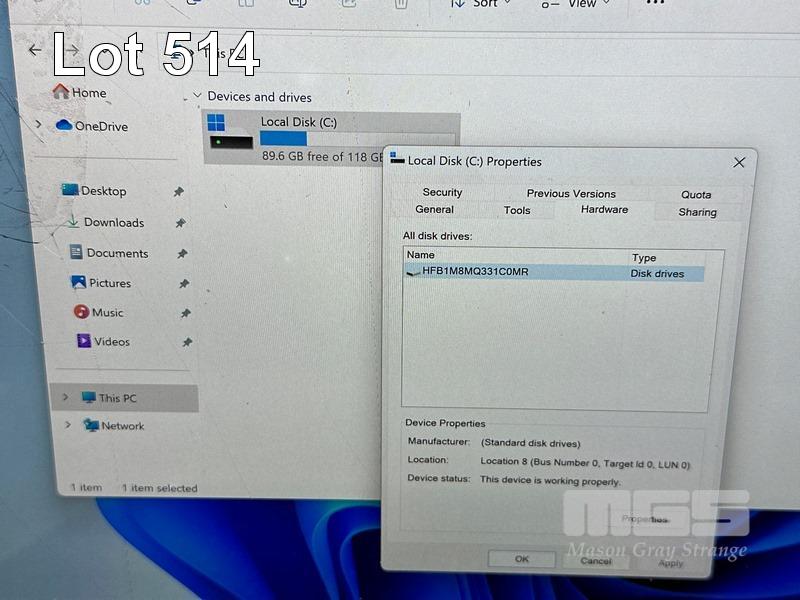Open the Videos folder icon
Screen dimensions: 800x600
tap(84, 341)
